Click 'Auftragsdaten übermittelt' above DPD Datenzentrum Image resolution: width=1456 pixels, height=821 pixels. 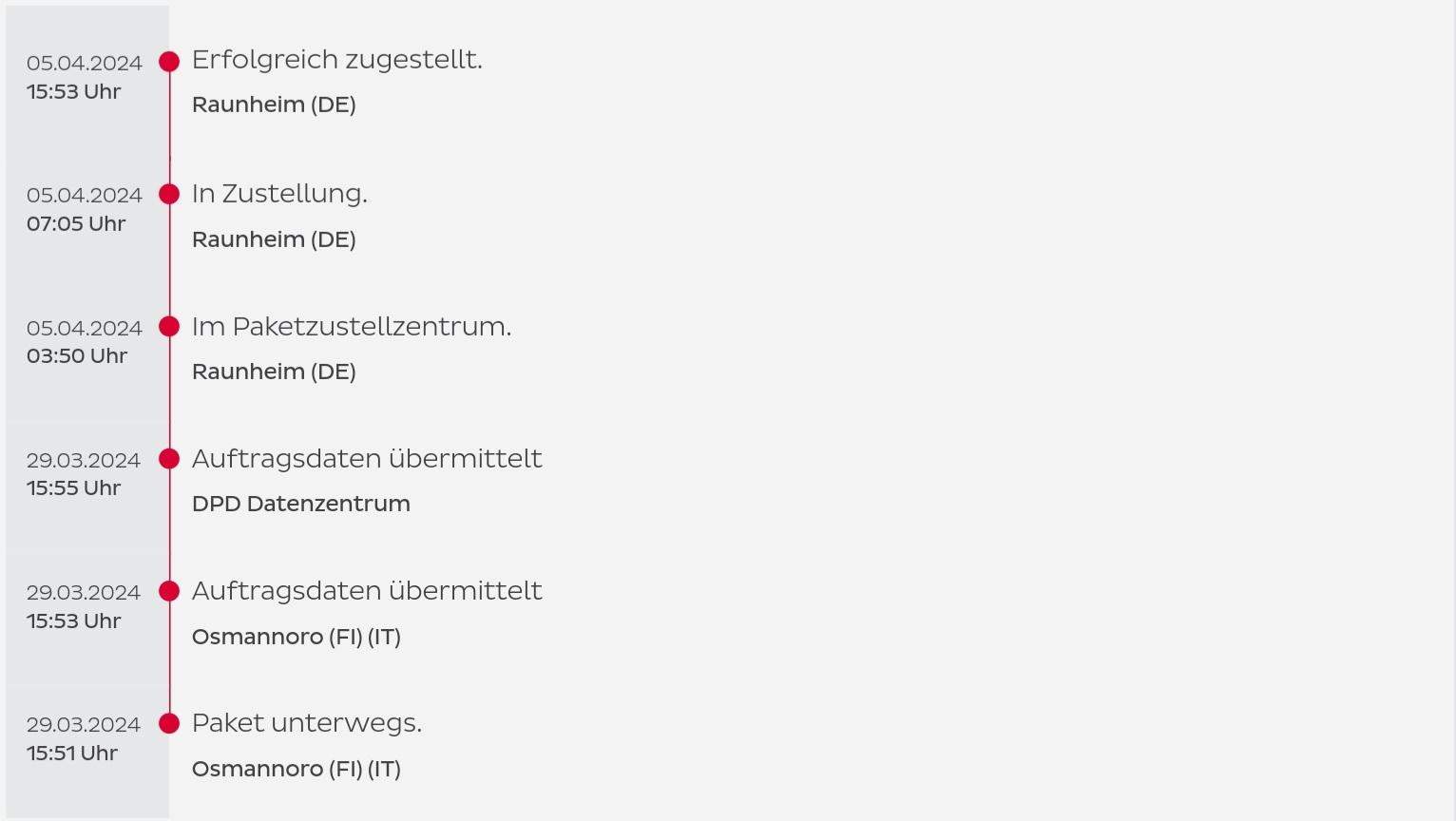click(x=367, y=458)
